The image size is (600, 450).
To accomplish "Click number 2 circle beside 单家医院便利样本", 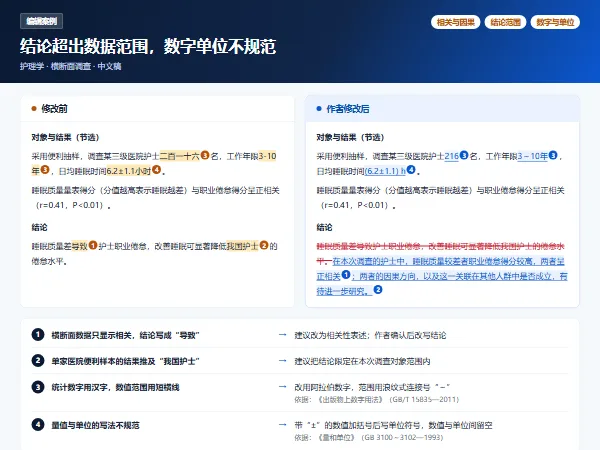I will [x=38, y=361].
